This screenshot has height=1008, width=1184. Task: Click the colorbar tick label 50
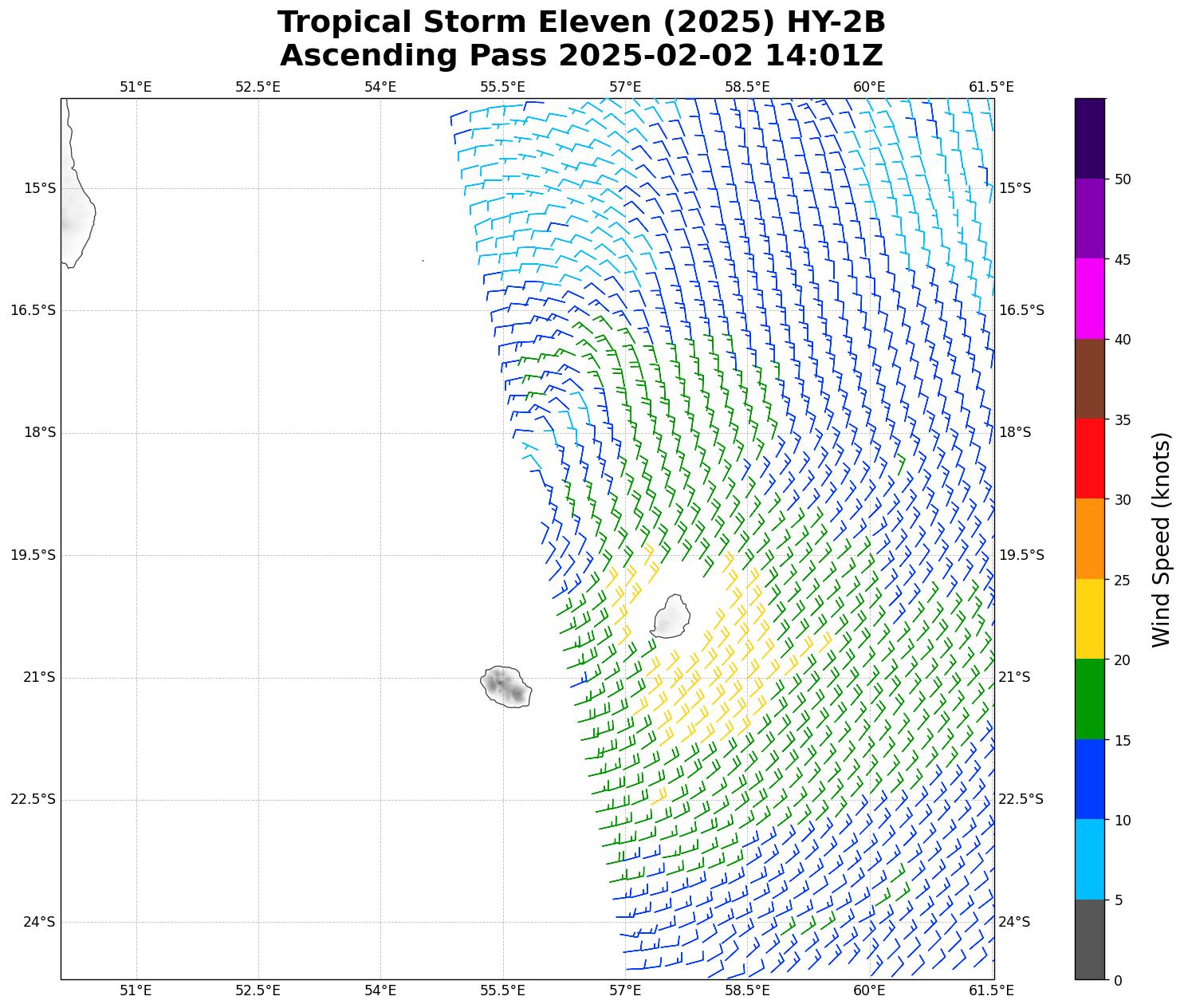1123,179
